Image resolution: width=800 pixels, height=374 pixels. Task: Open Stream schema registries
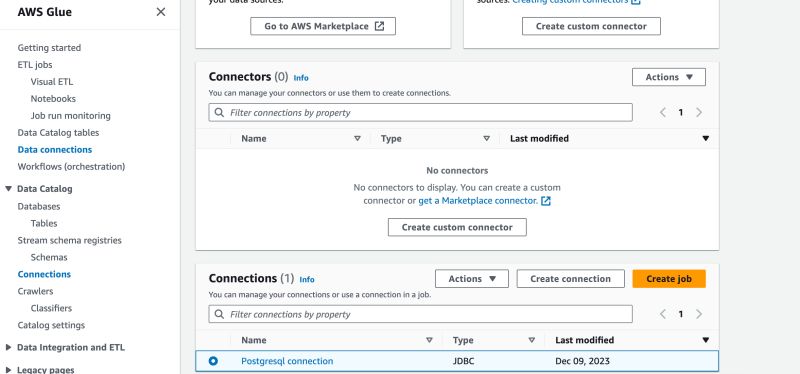tap(69, 240)
